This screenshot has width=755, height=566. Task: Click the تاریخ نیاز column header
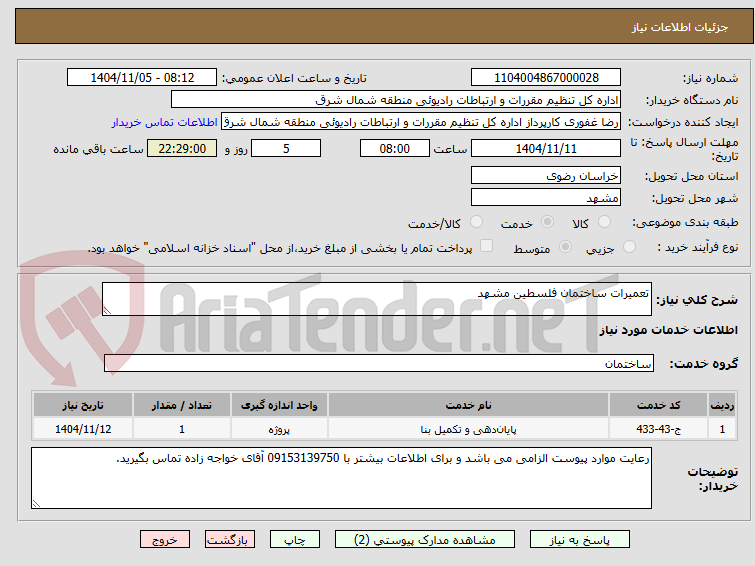click(83, 405)
